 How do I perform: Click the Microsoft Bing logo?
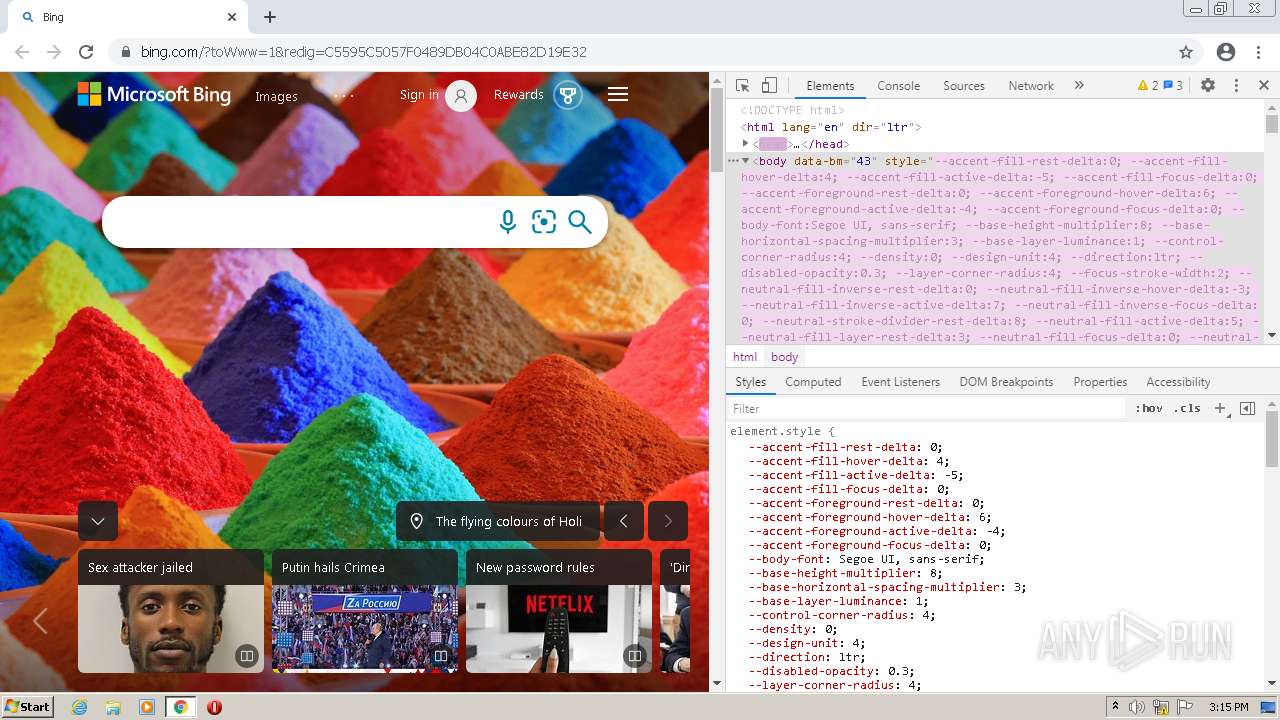[154, 95]
